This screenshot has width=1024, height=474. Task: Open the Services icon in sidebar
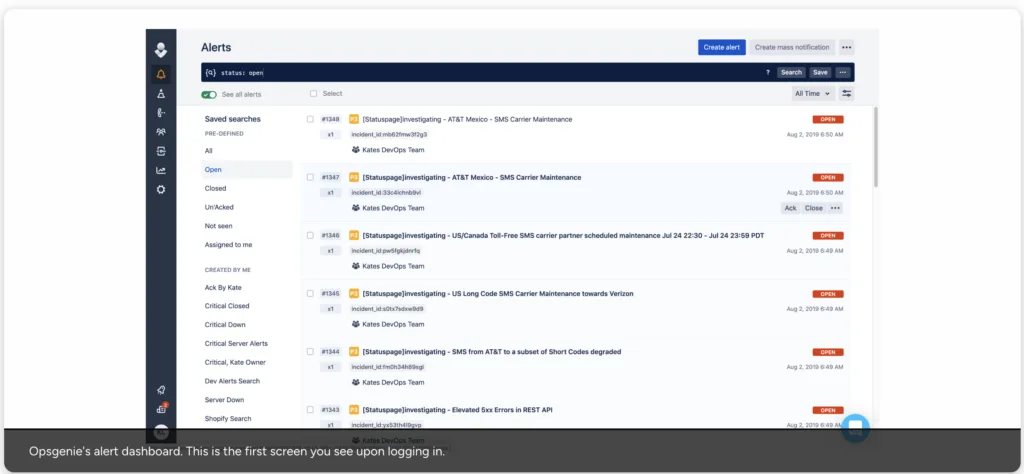[161, 151]
